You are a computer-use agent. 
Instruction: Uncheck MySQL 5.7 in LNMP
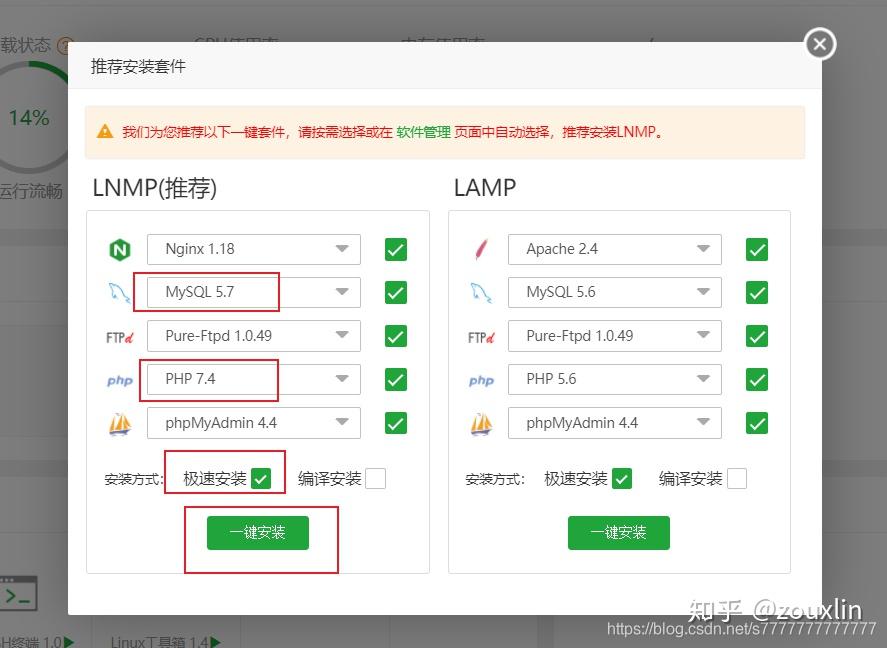pos(396,292)
